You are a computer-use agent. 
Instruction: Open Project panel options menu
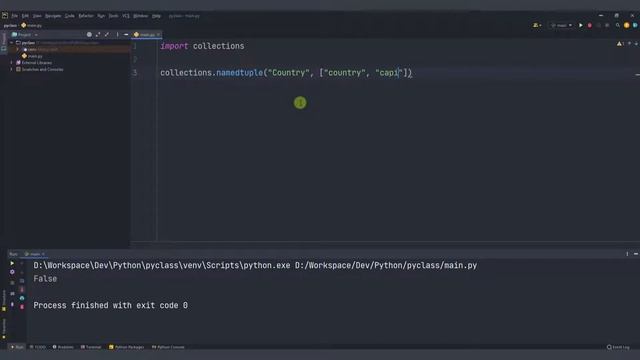[117, 35]
